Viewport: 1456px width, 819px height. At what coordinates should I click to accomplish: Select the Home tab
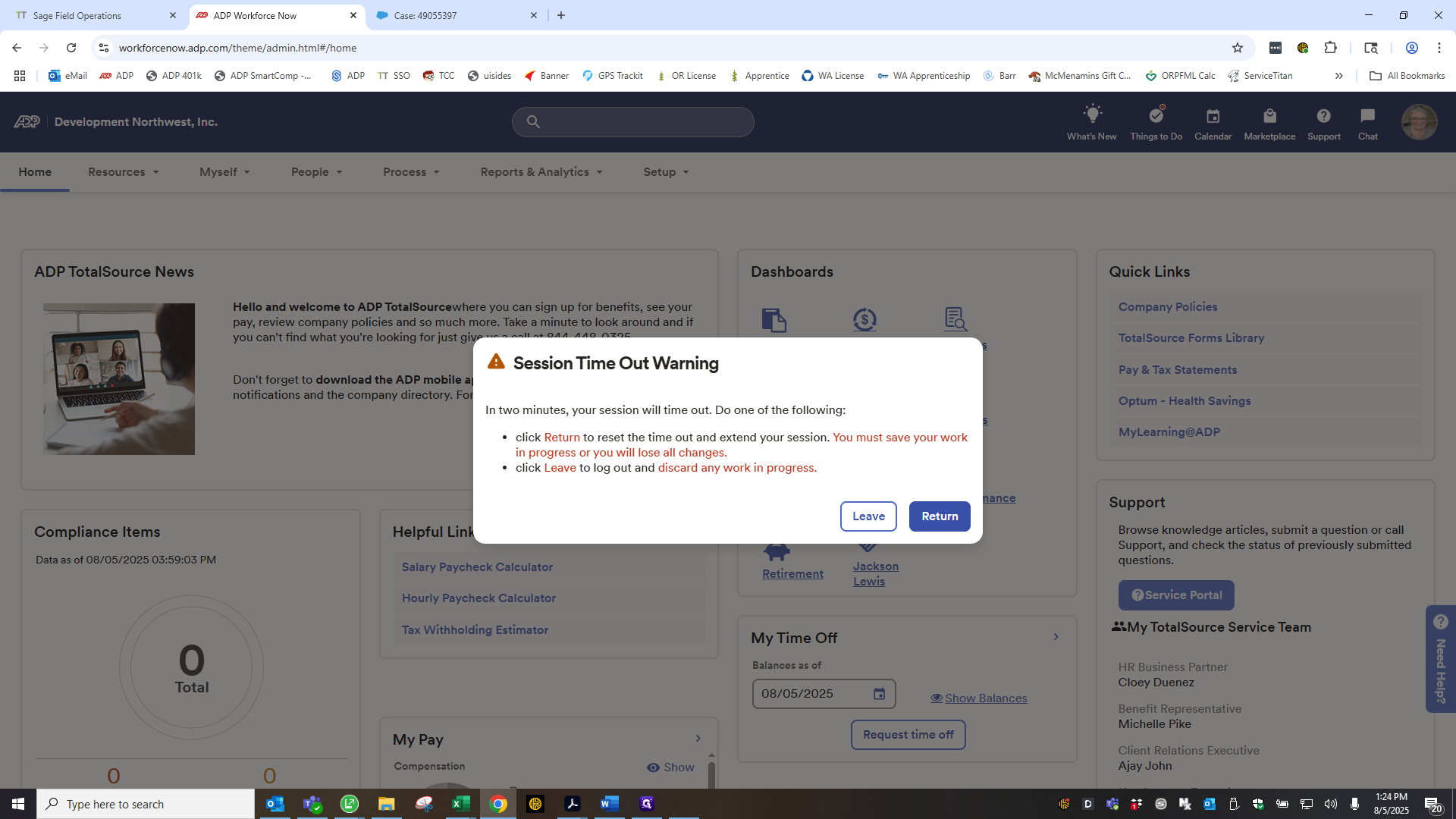35,172
